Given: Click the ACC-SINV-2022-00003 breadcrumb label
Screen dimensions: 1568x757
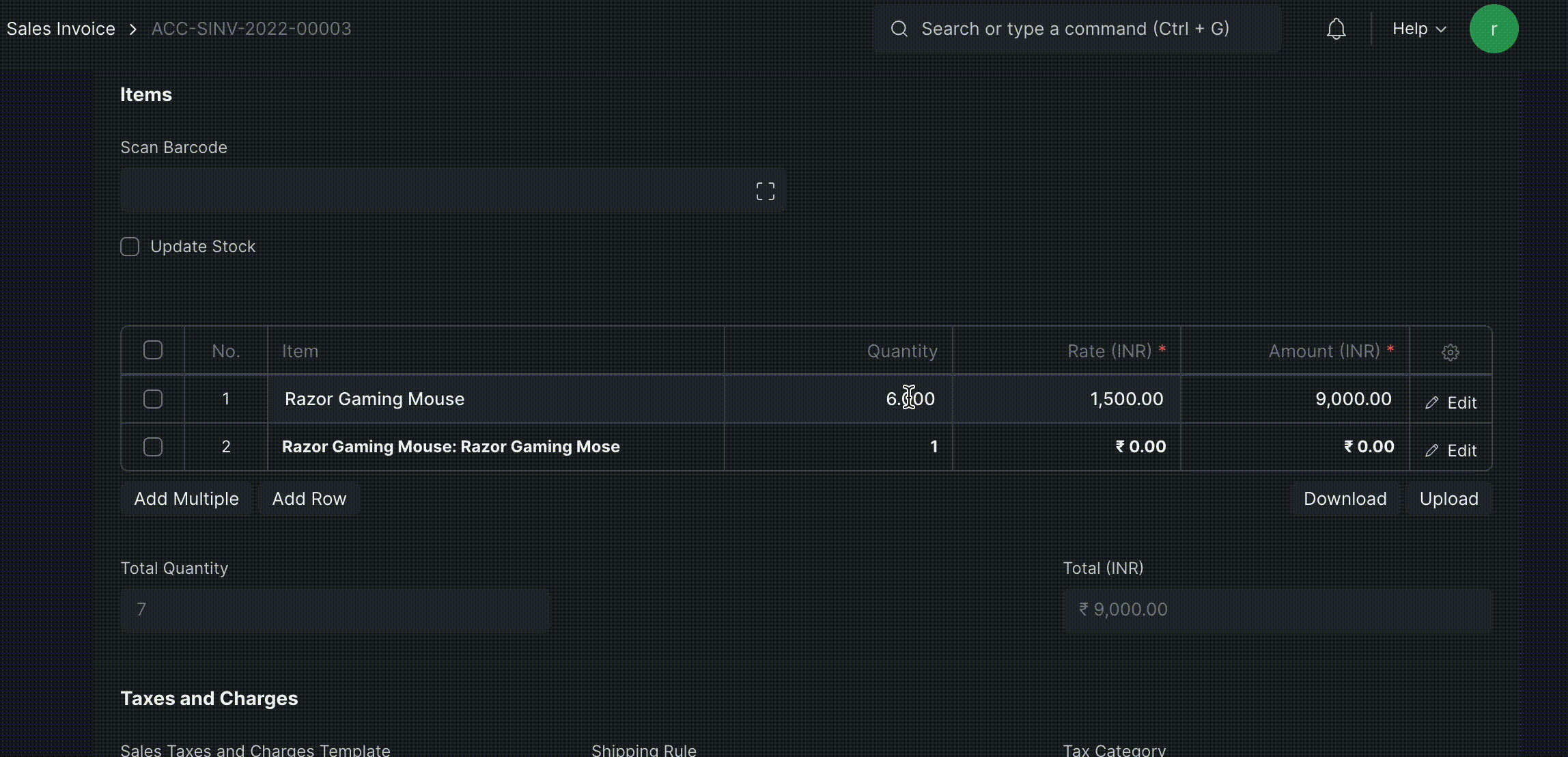Looking at the screenshot, I should pyautogui.click(x=251, y=28).
